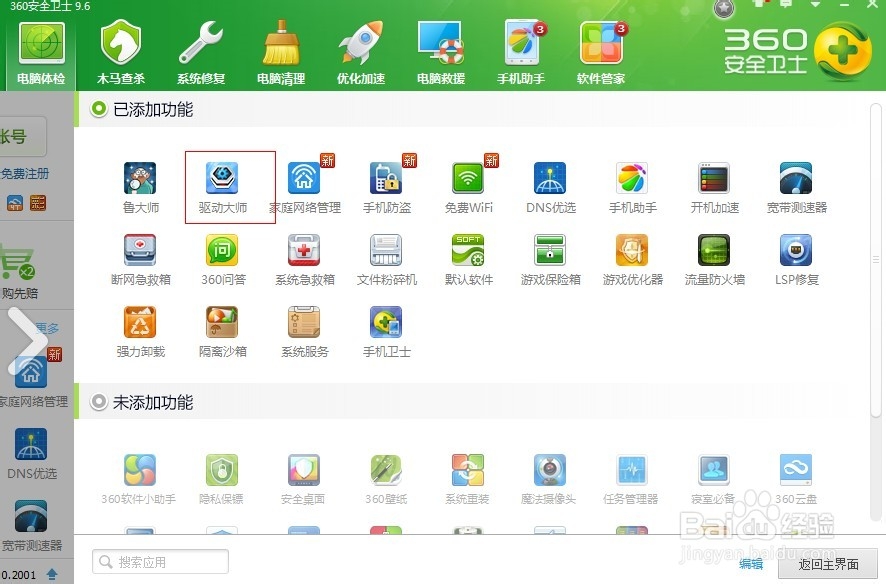Add the 魔法摄像头 function

(x=549, y=479)
